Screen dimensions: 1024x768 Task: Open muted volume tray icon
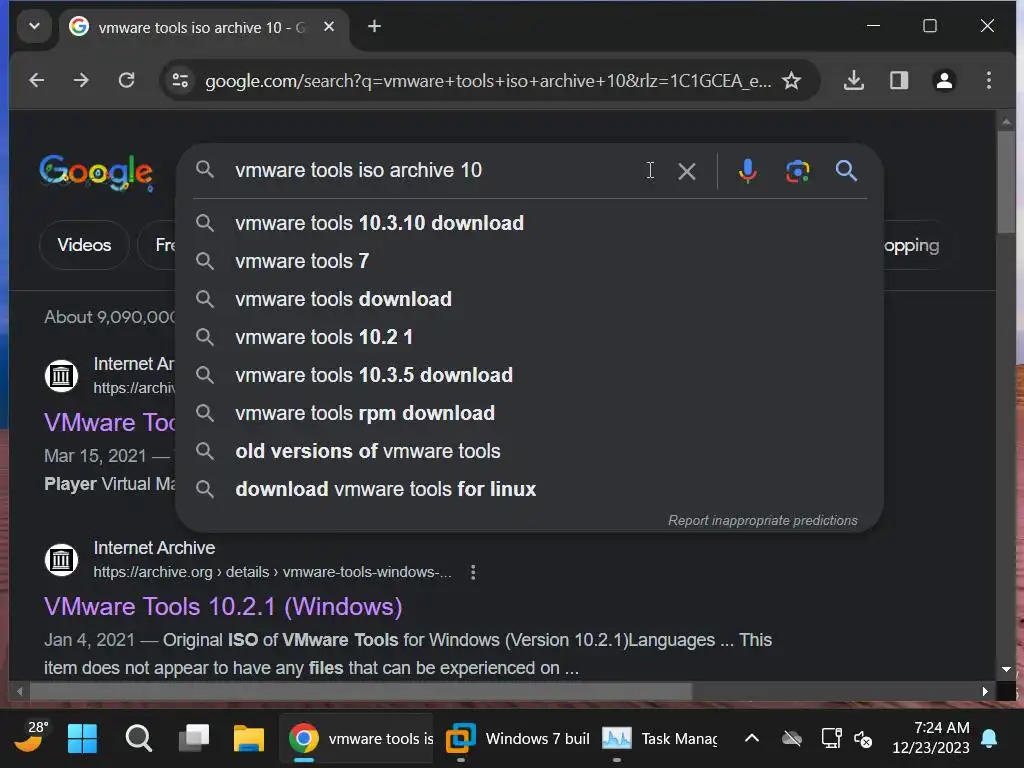(863, 739)
